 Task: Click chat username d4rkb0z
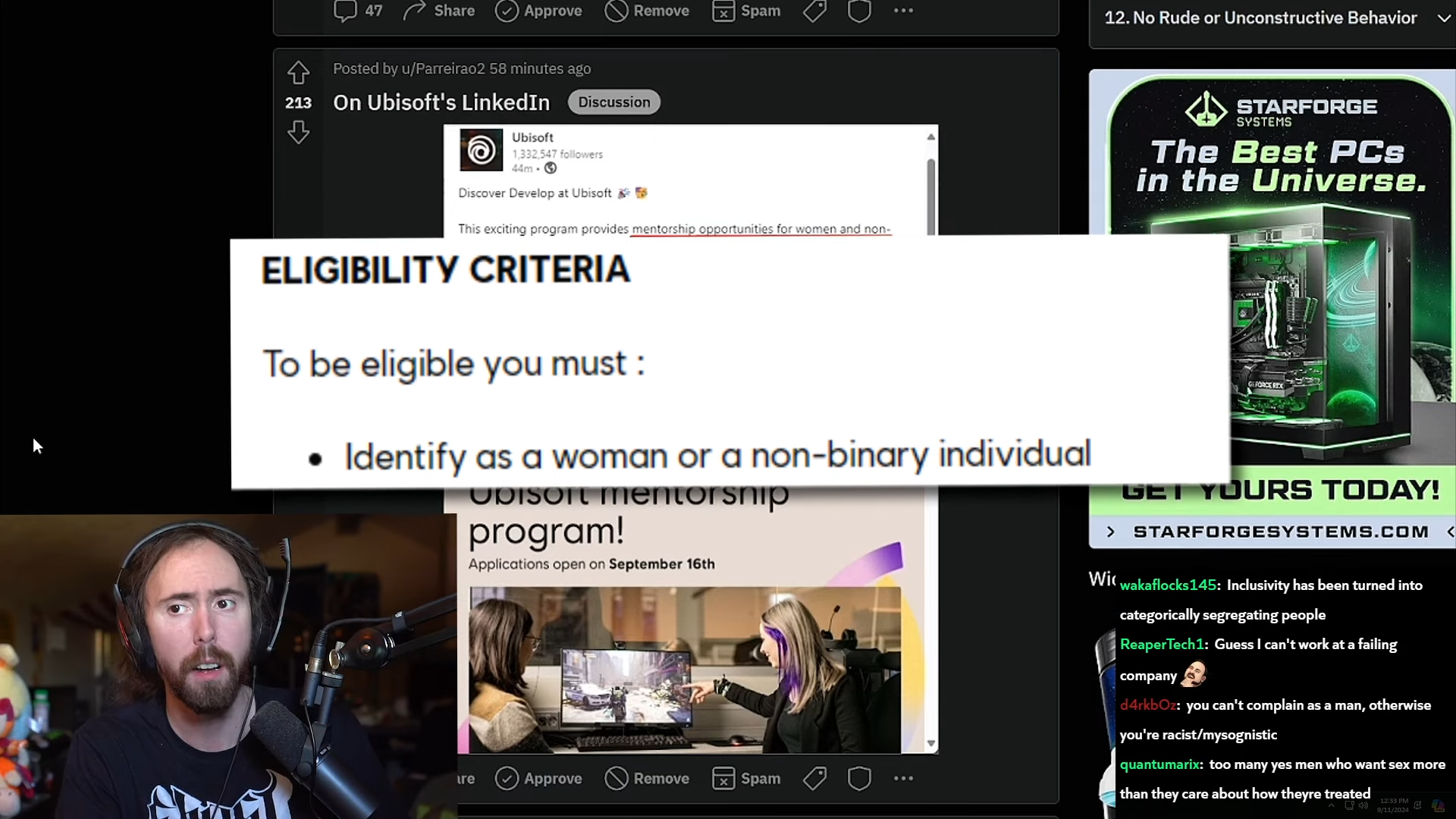[1148, 705]
